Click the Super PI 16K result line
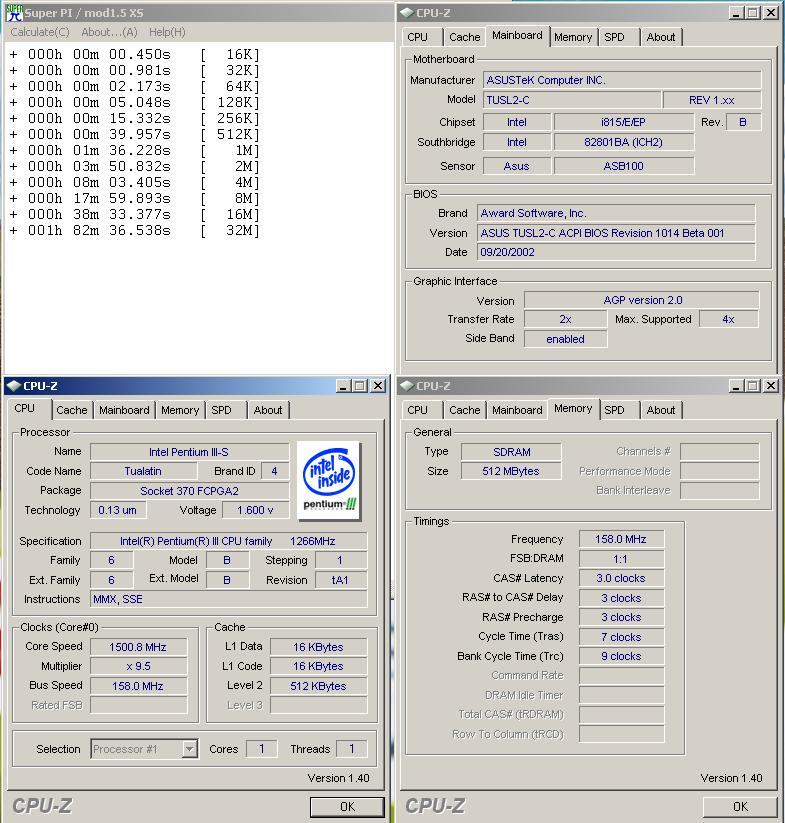785x823 pixels. coord(134,55)
